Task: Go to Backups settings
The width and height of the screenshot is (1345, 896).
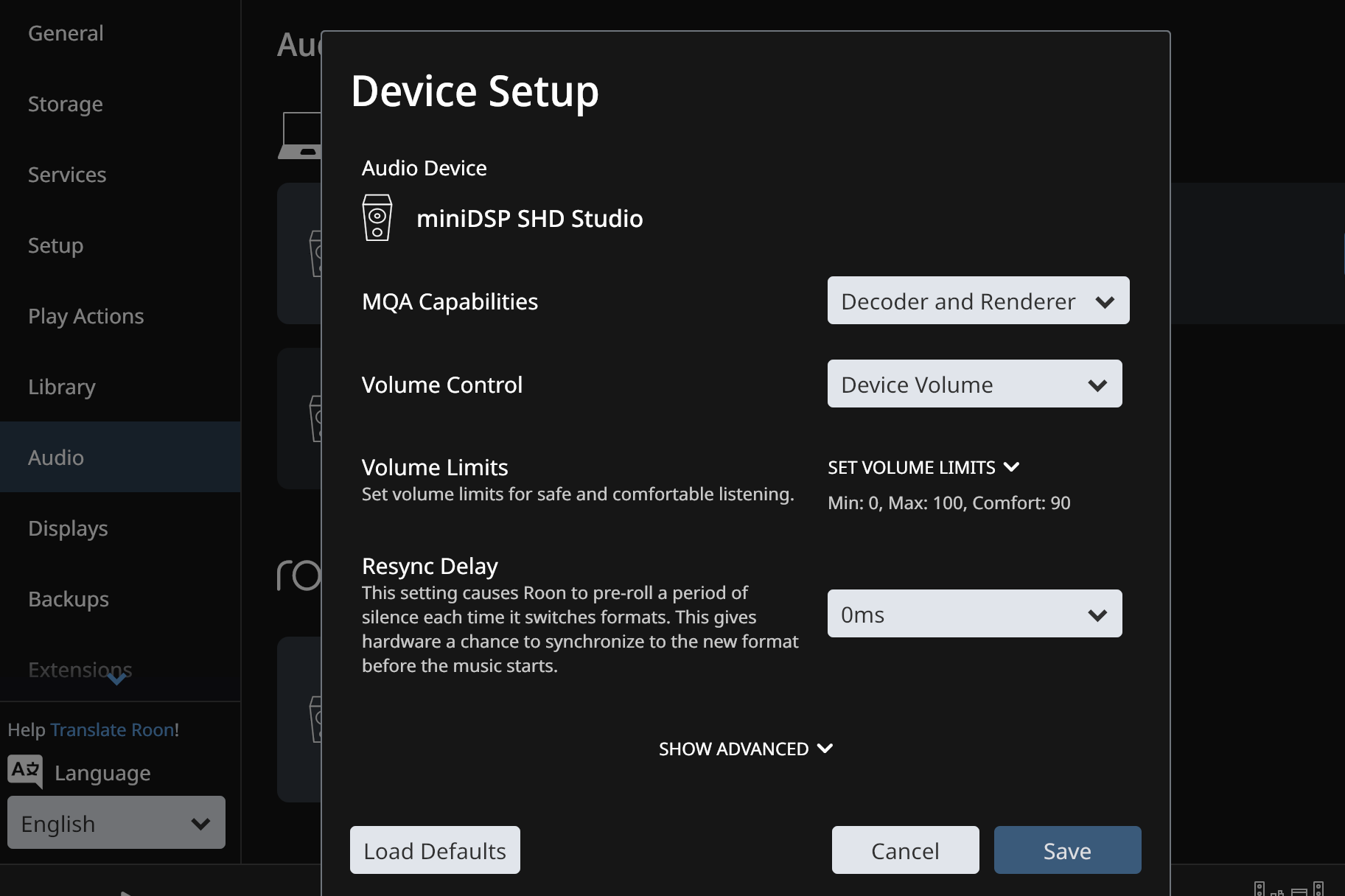Action: [69, 599]
